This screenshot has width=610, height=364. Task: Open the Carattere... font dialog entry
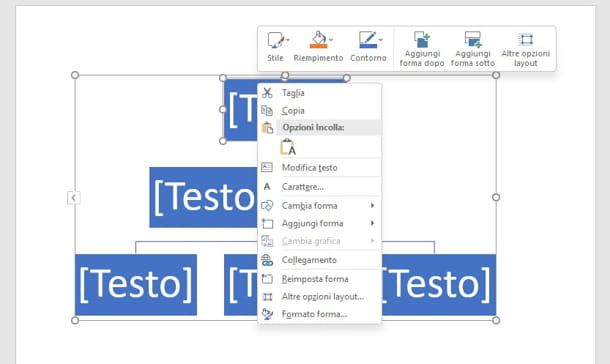point(319,187)
